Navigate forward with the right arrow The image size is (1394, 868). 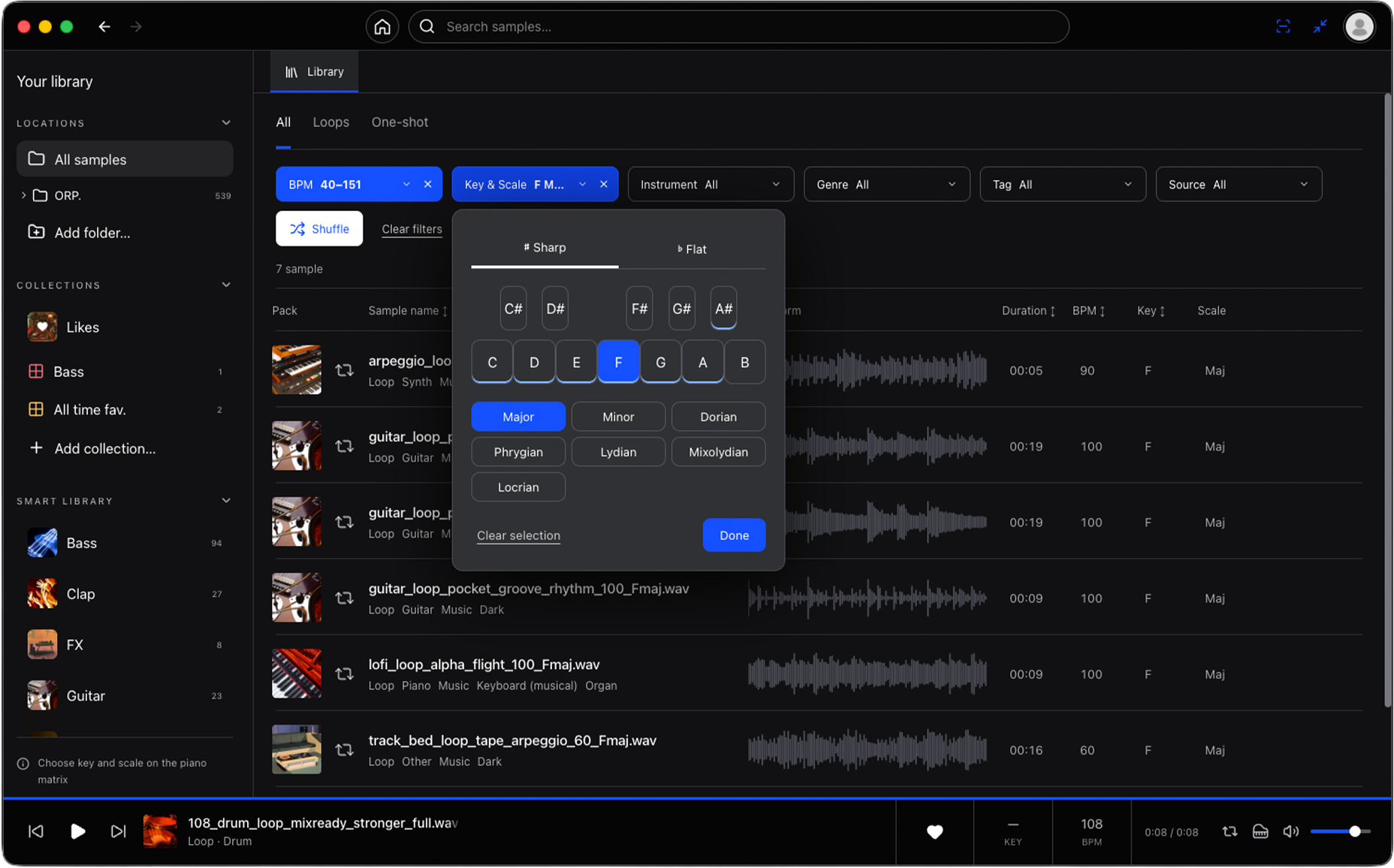(x=136, y=27)
